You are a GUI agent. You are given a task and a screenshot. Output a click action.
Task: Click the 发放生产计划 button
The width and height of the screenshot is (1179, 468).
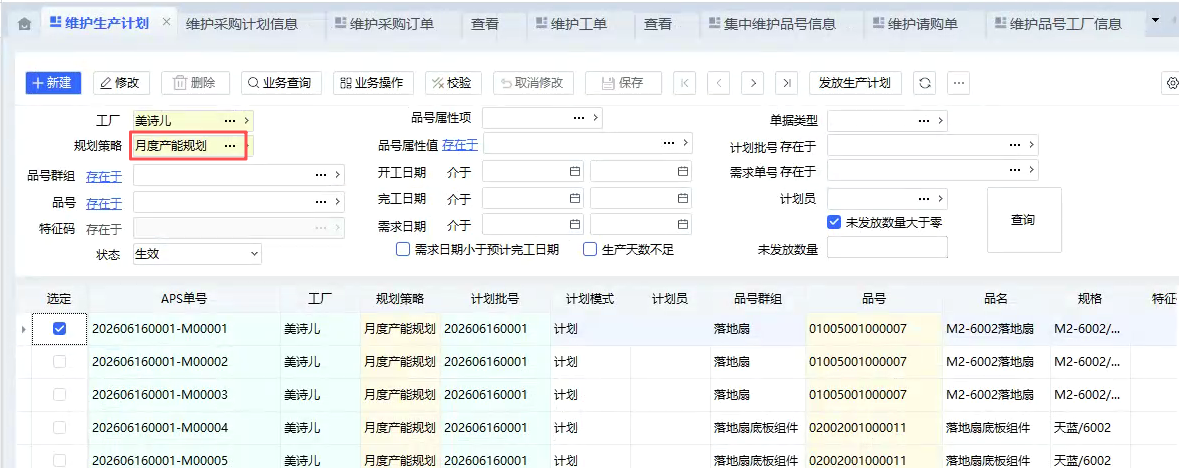coord(855,83)
